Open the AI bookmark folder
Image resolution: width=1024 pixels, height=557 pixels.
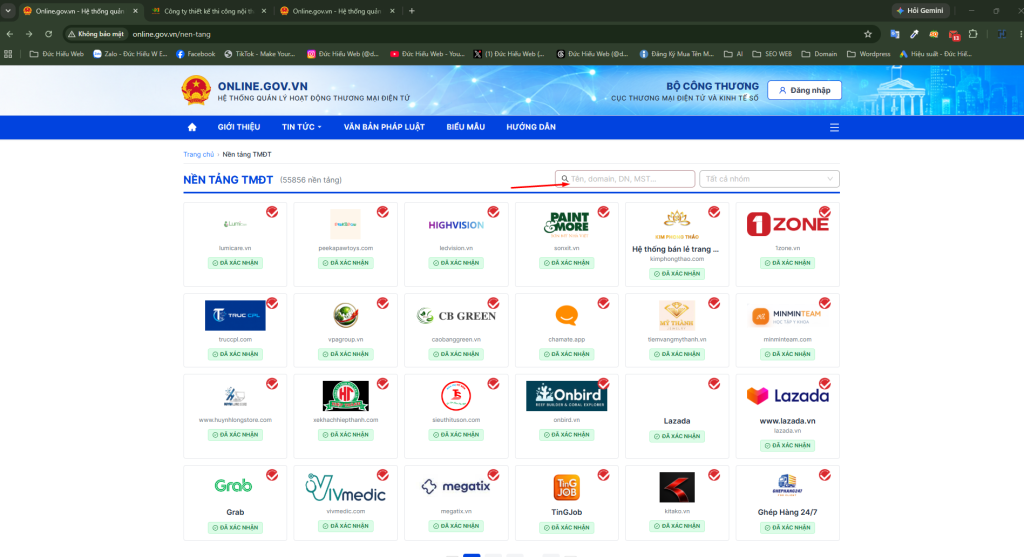[x=733, y=54]
